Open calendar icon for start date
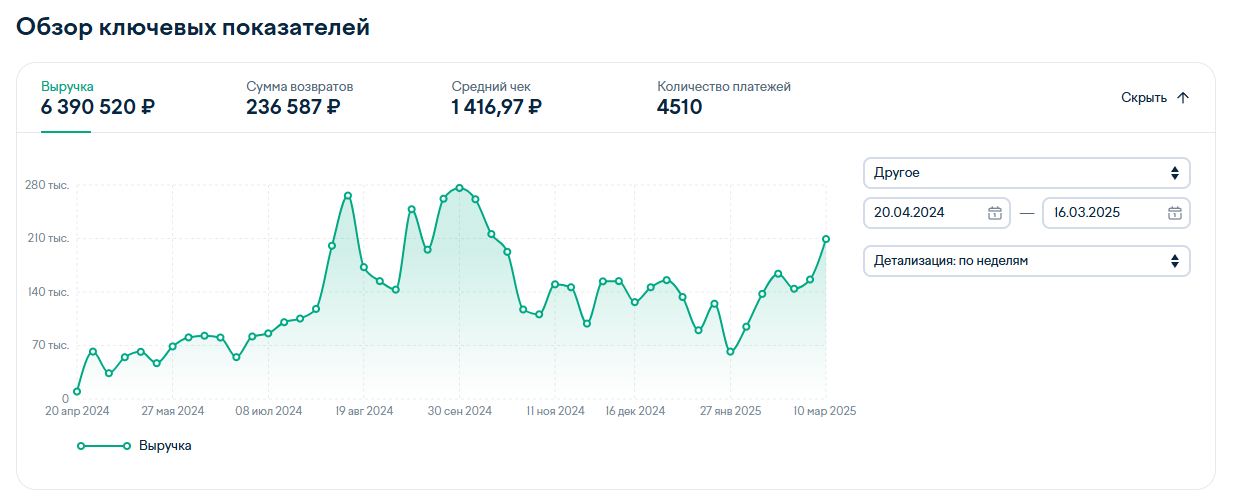1235x497 pixels. point(995,213)
